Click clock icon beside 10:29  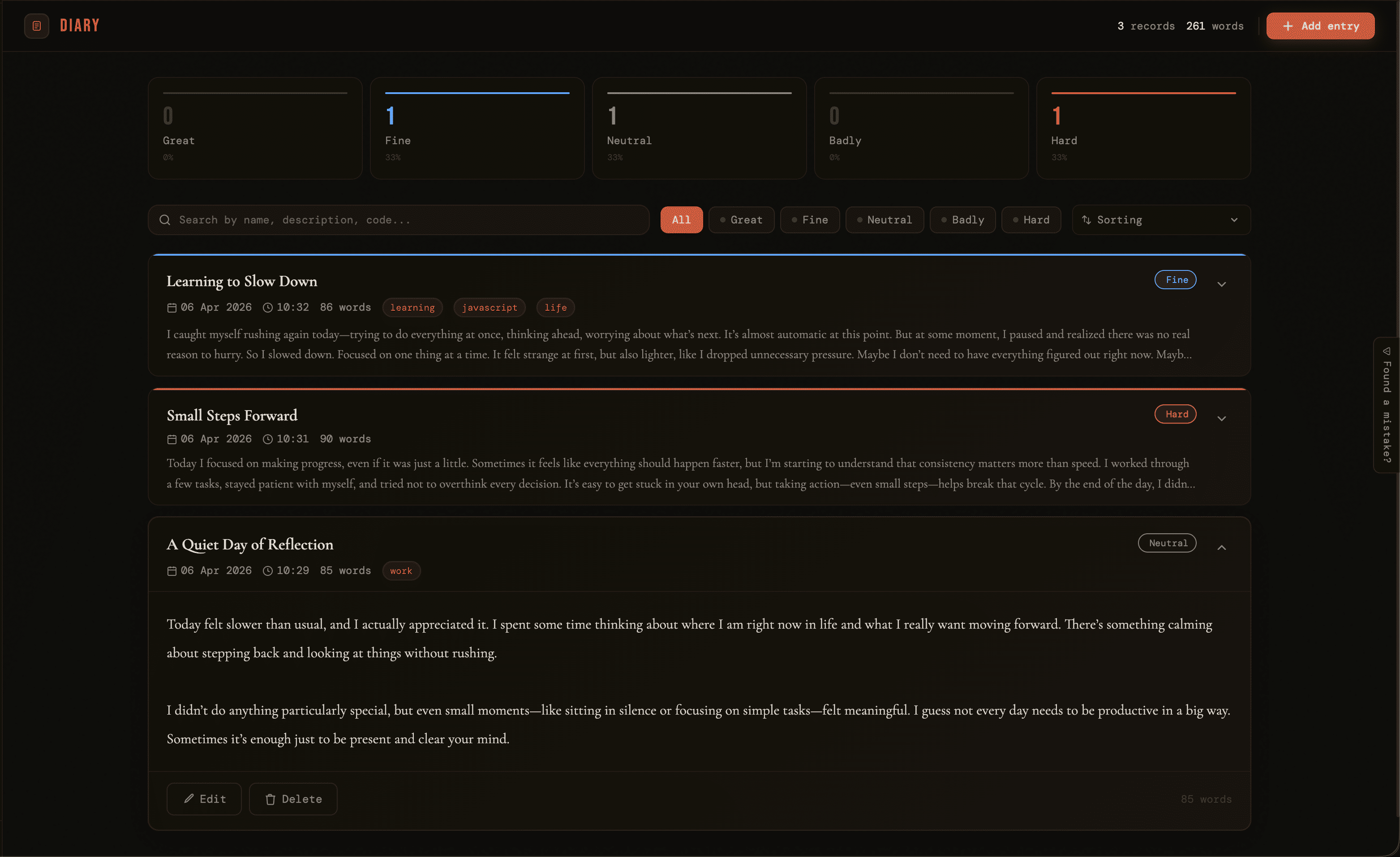pyautogui.click(x=268, y=571)
